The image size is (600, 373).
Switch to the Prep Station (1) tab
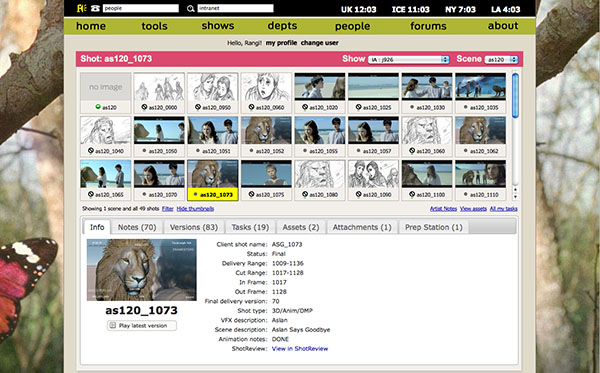click(x=434, y=227)
